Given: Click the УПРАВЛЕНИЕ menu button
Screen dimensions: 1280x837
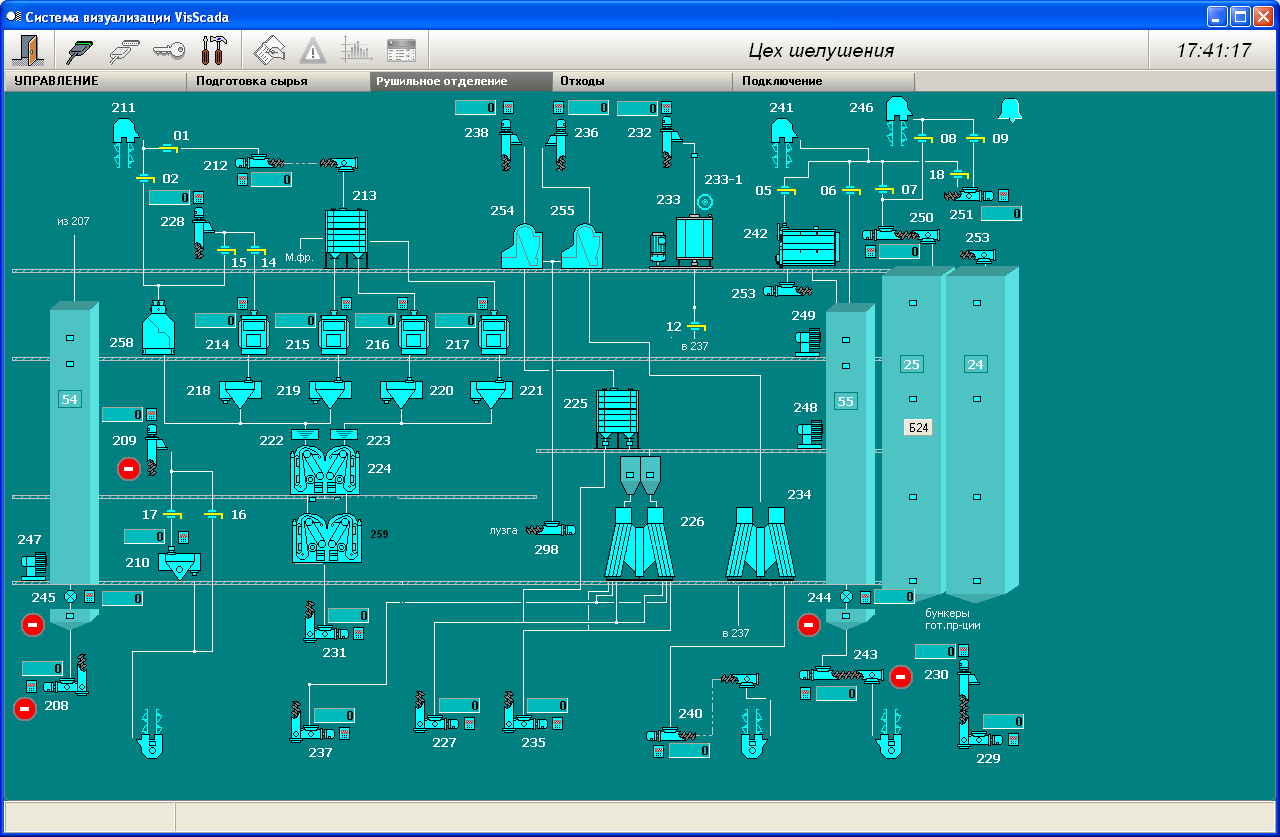Looking at the screenshot, I should click(95, 82).
